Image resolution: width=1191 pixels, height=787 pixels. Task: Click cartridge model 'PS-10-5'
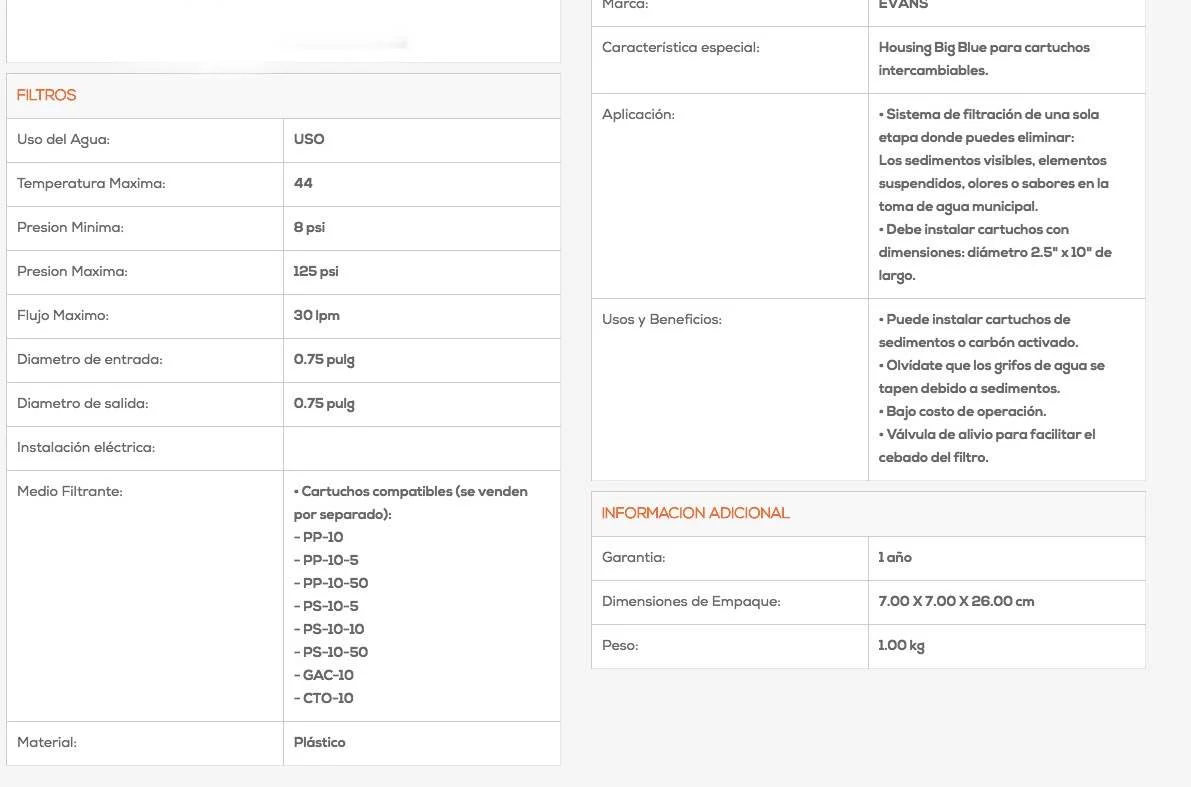click(x=330, y=606)
